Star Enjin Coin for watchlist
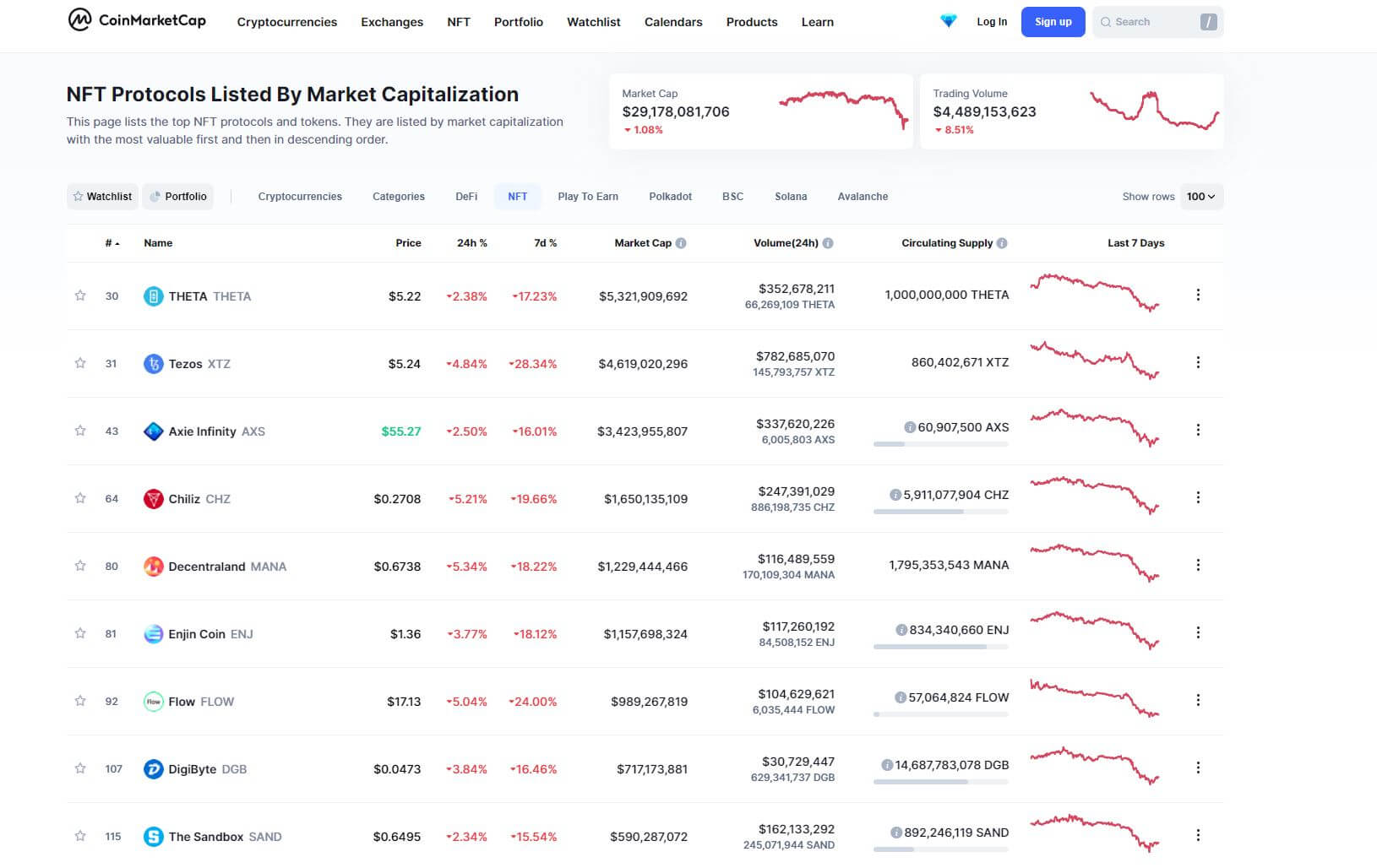Viewport: 1377px width, 868px height. coord(80,633)
